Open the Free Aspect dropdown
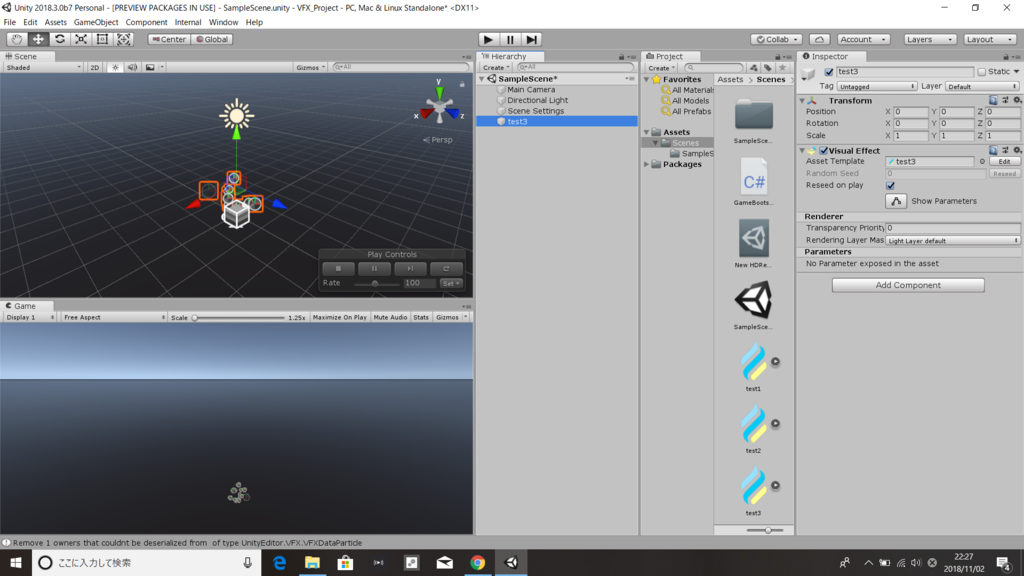Viewport: 1024px width, 576px height. click(114, 317)
